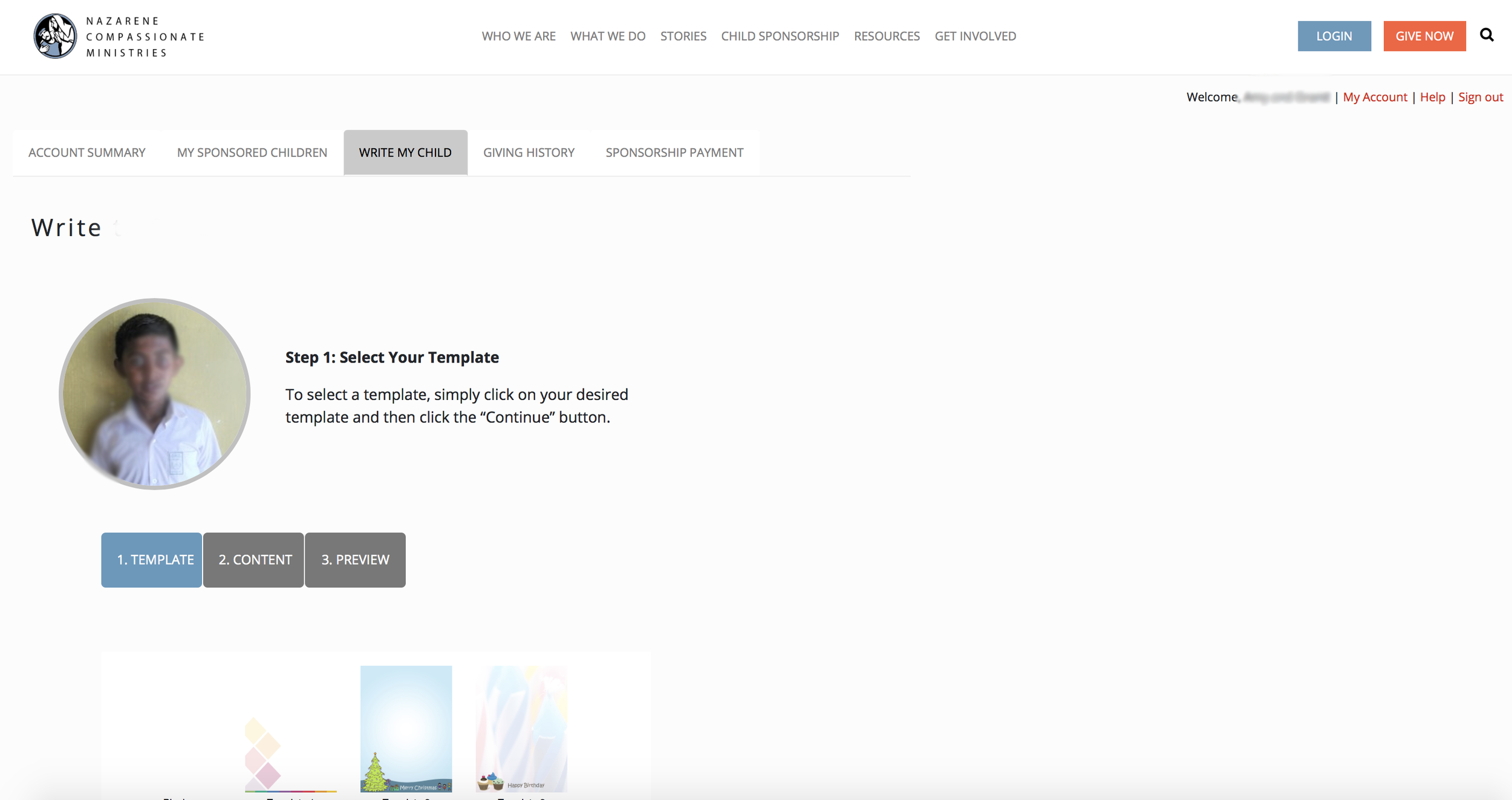Click the Write page heading

[x=67, y=228]
